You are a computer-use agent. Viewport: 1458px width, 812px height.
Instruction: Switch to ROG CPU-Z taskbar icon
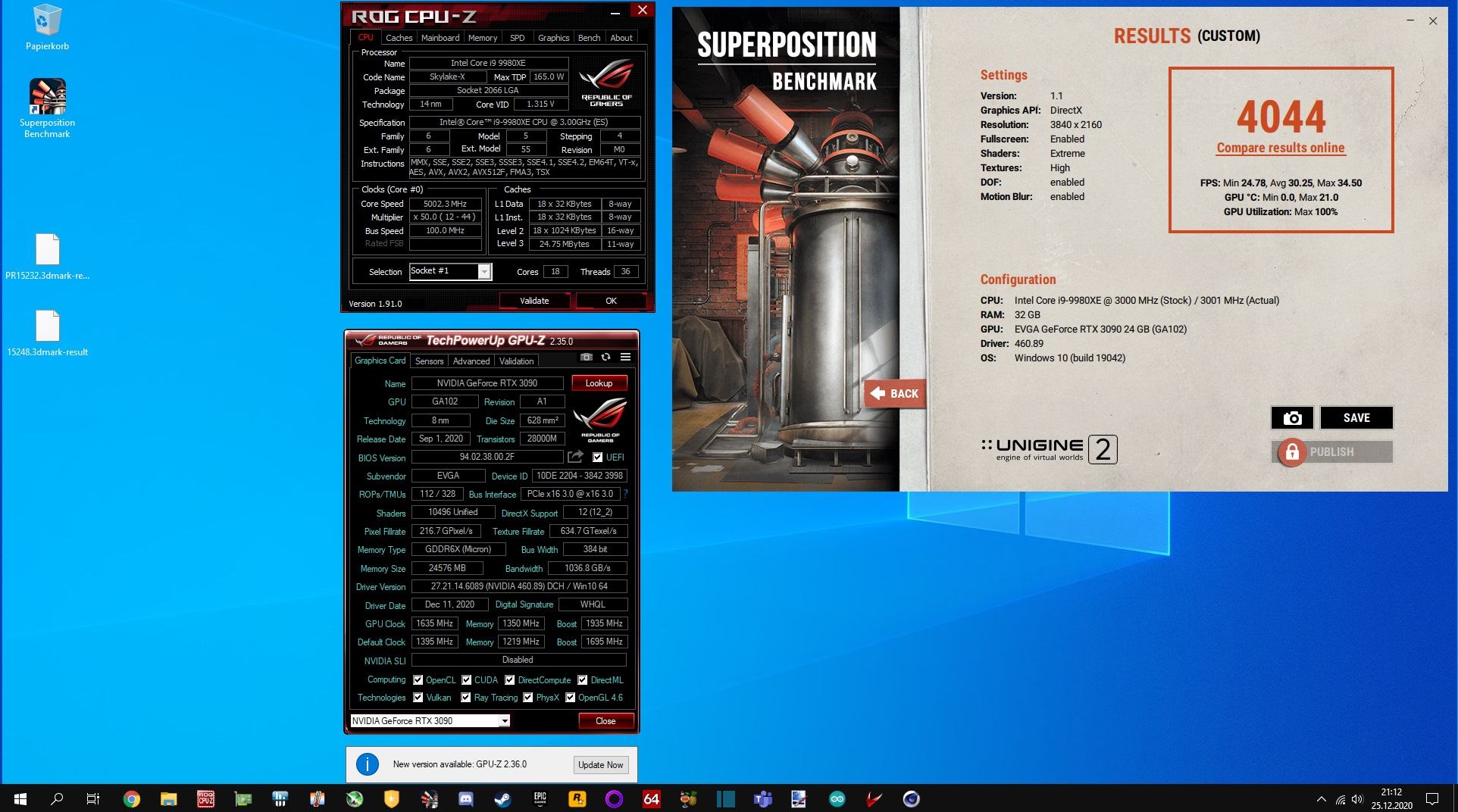205,798
